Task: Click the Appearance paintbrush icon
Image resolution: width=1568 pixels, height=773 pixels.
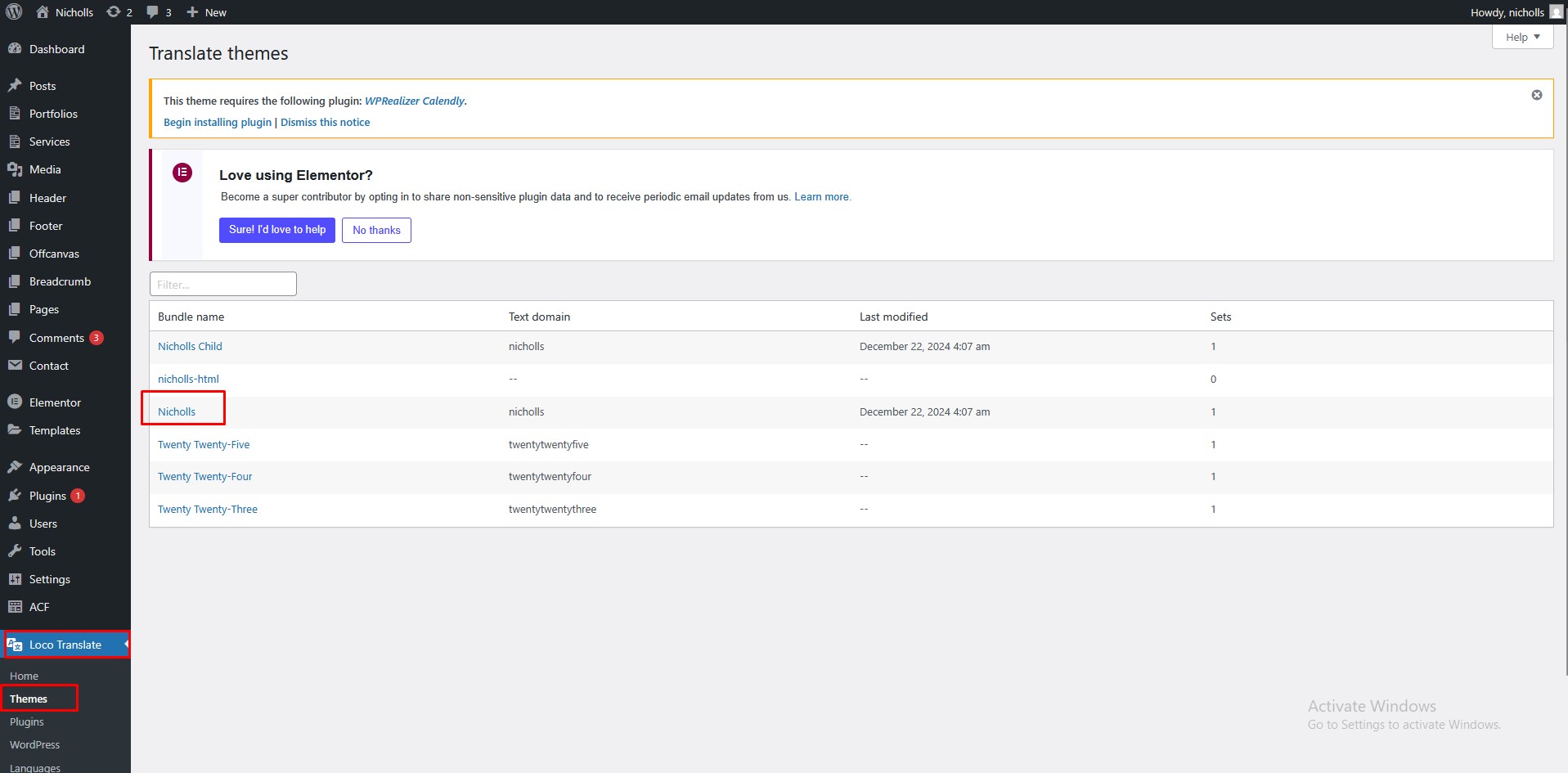Action: pyautogui.click(x=15, y=467)
